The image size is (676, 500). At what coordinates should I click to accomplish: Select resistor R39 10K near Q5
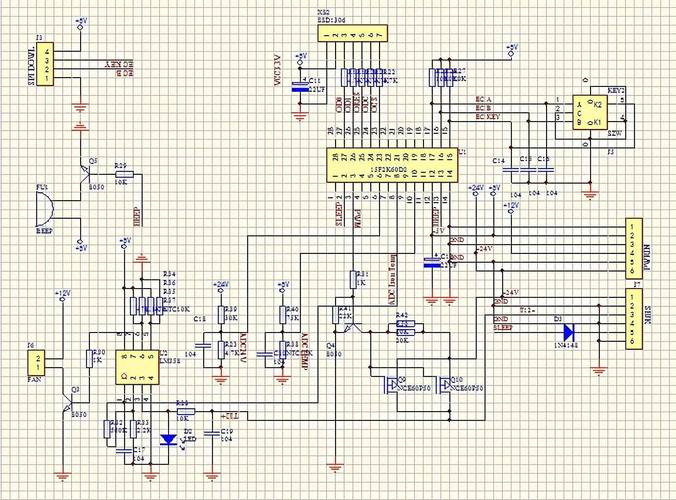124,174
